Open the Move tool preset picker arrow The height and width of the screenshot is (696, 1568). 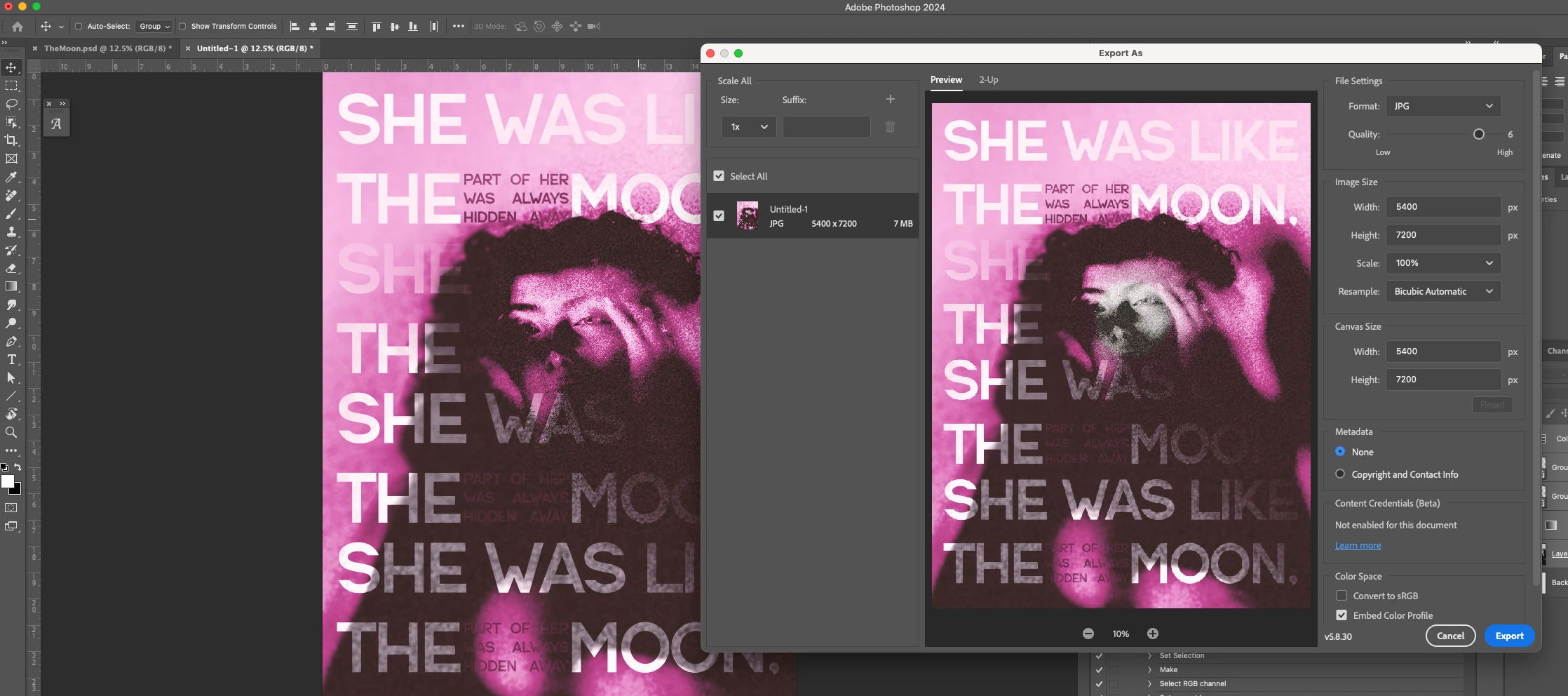pyautogui.click(x=62, y=27)
